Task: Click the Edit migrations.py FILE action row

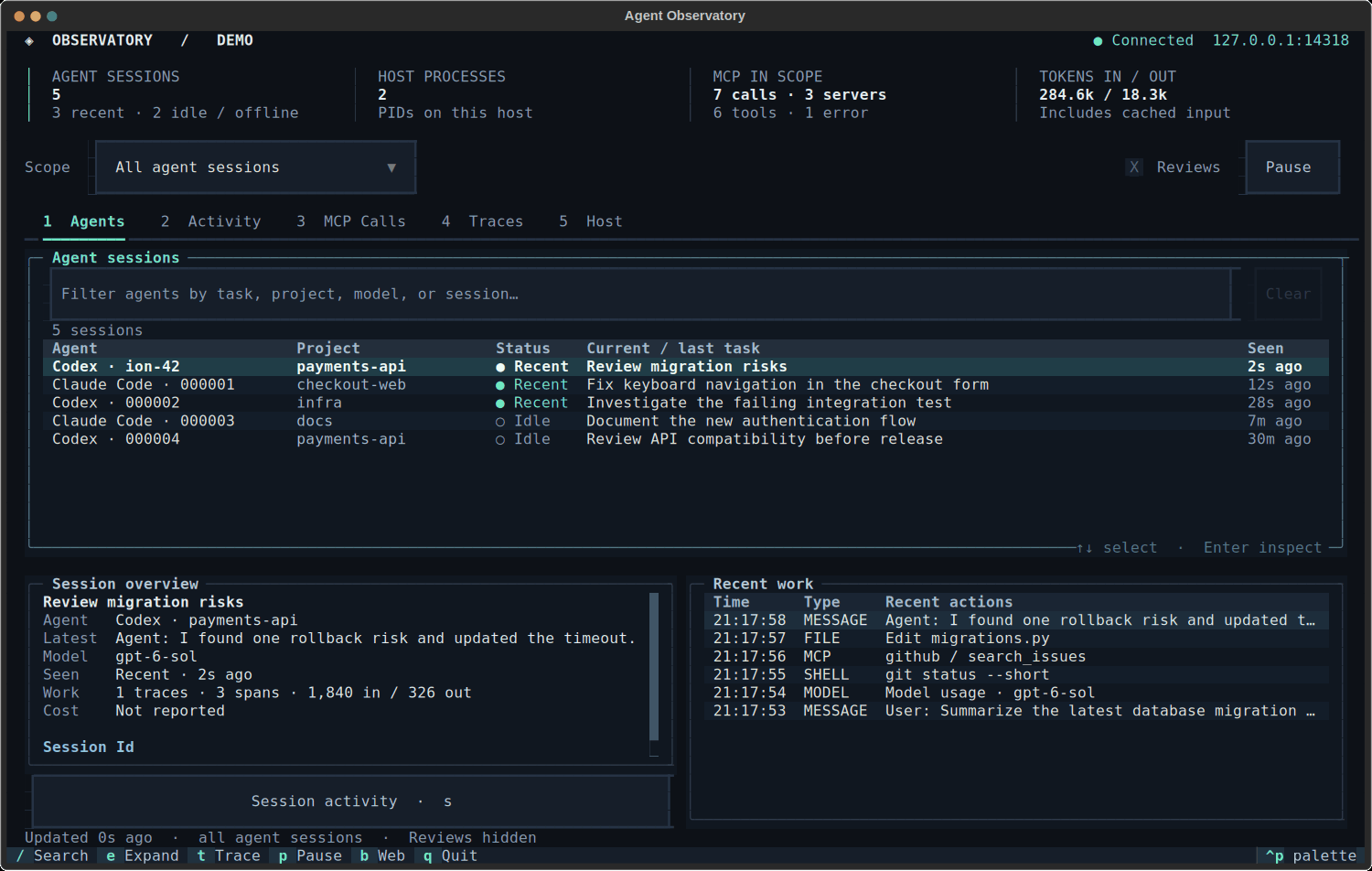Action: click(x=1016, y=639)
